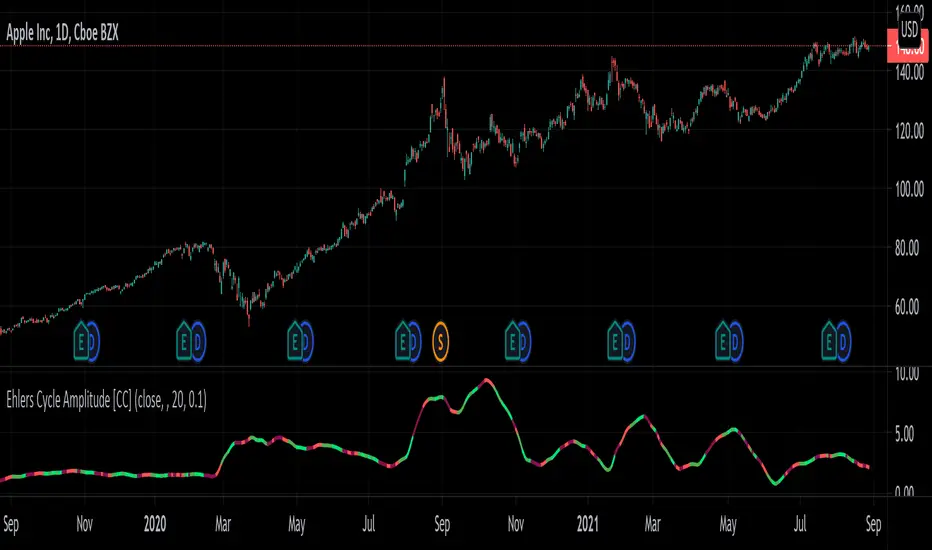The width and height of the screenshot is (932, 550).
Task: Open the dividend marker after July 2021
Action: point(843,341)
